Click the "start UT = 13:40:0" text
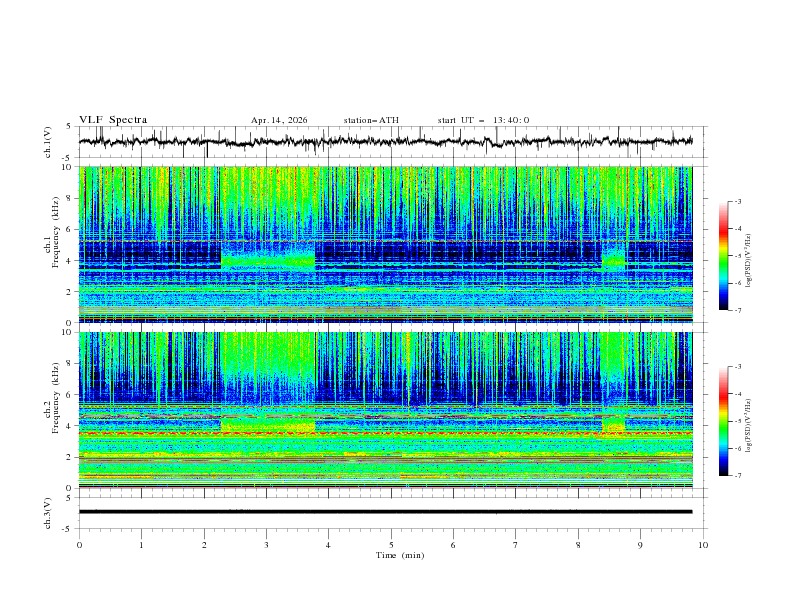 [x=483, y=120]
